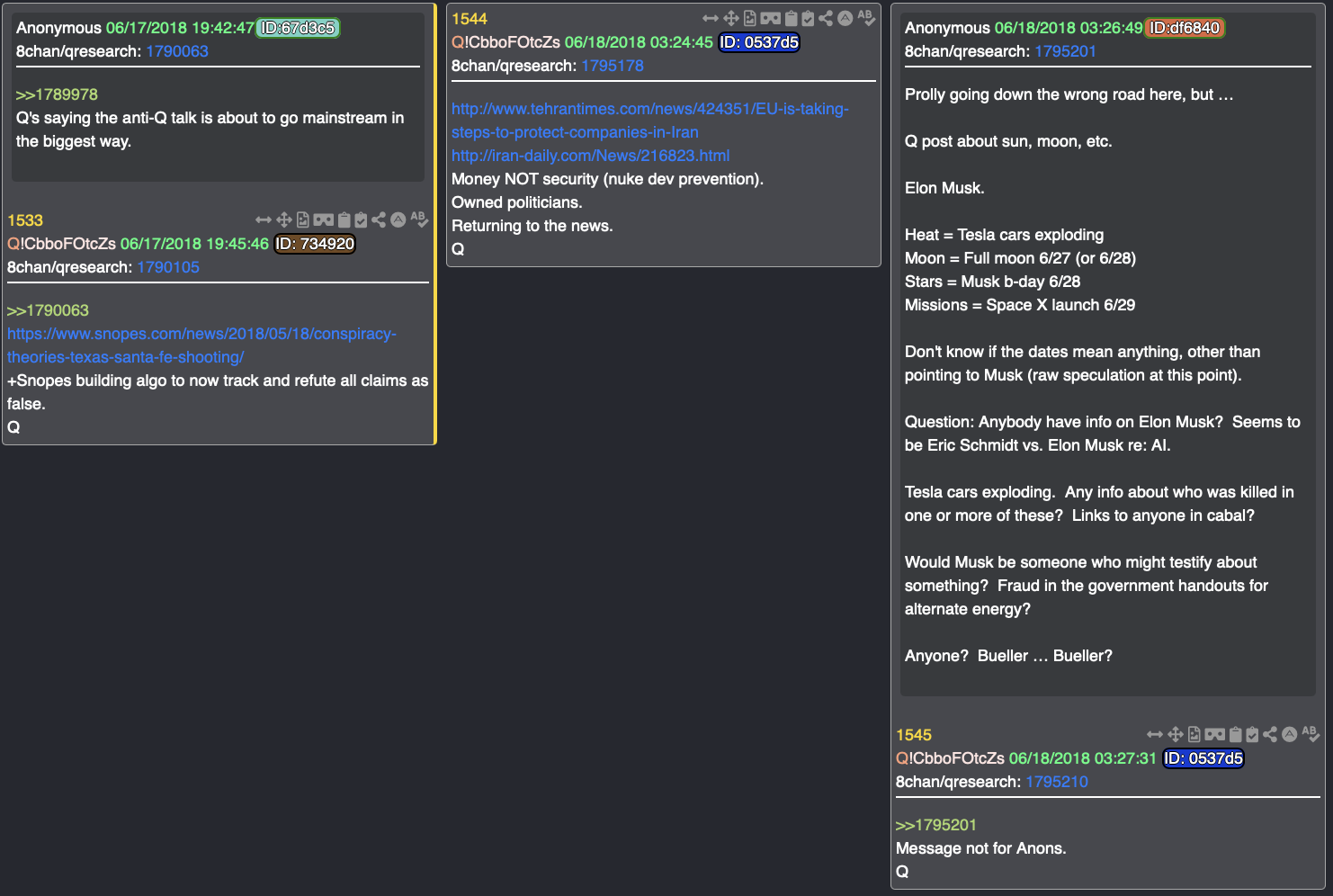
Task: Click the image file icon on post 1533
Action: 303,220
